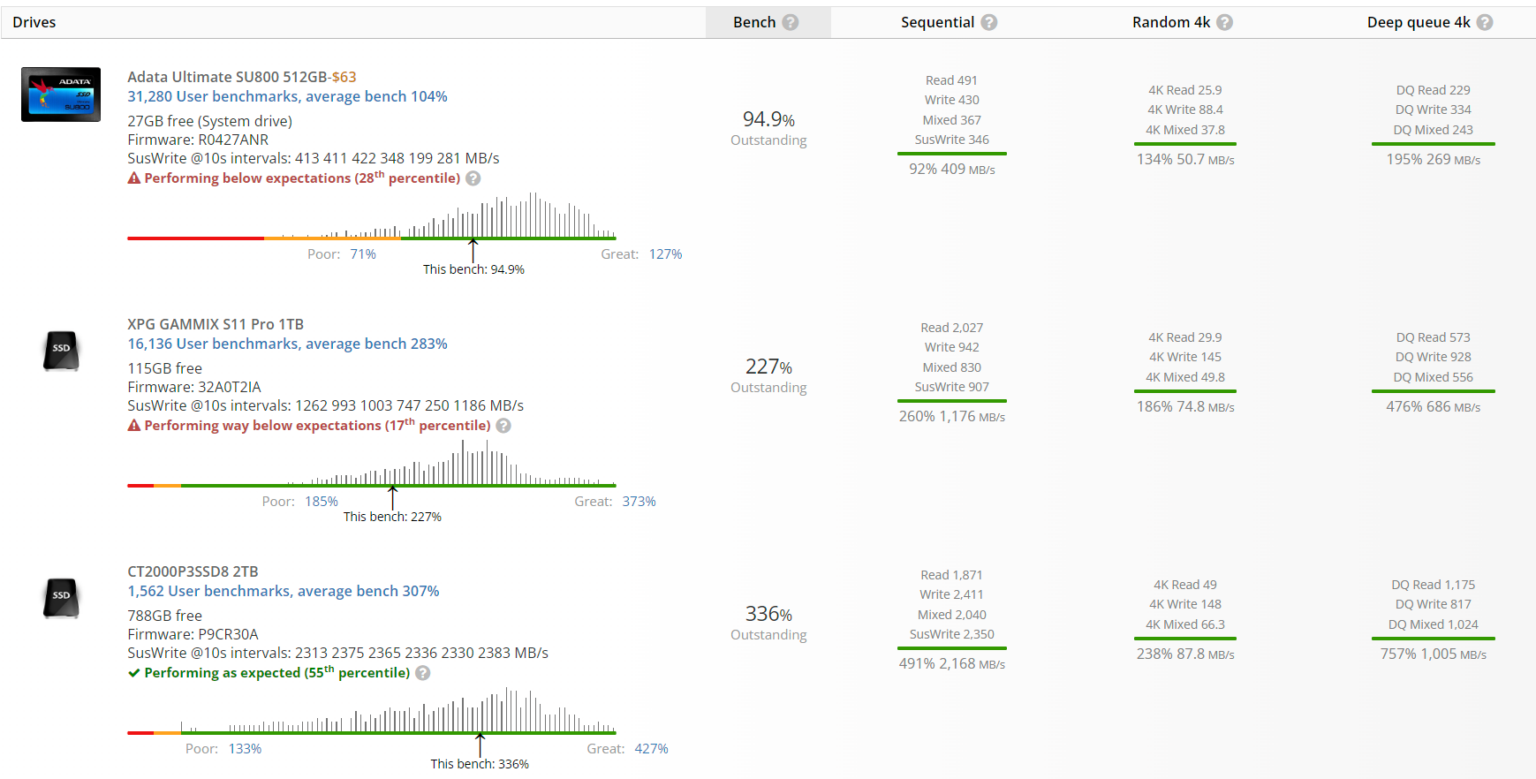This screenshot has width=1536, height=779.
Task: Open the Sequential column help icon
Action: [989, 22]
